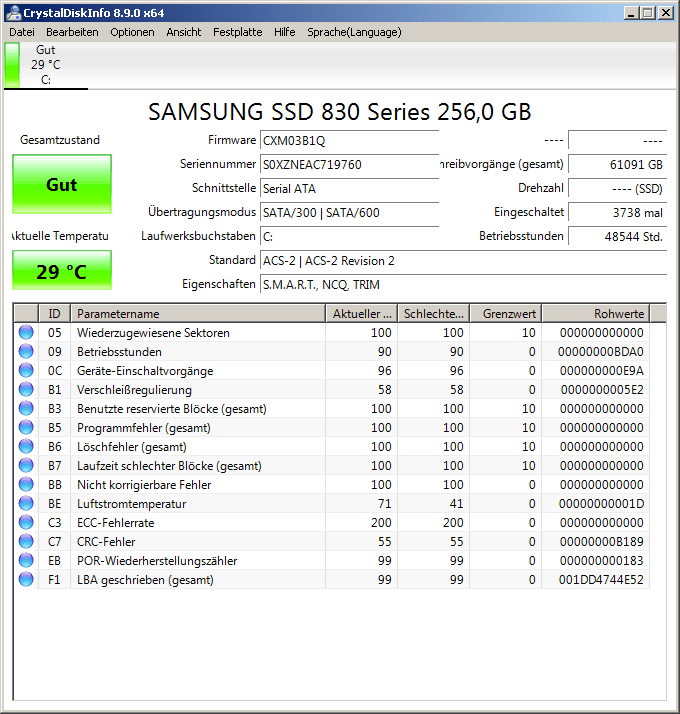This screenshot has height=714, width=680.
Task: Click the ID column header
Action: (54, 314)
